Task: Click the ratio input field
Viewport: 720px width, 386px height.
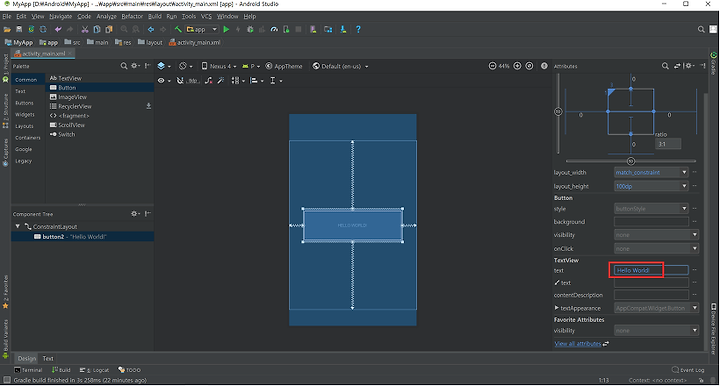Action: tap(668, 144)
